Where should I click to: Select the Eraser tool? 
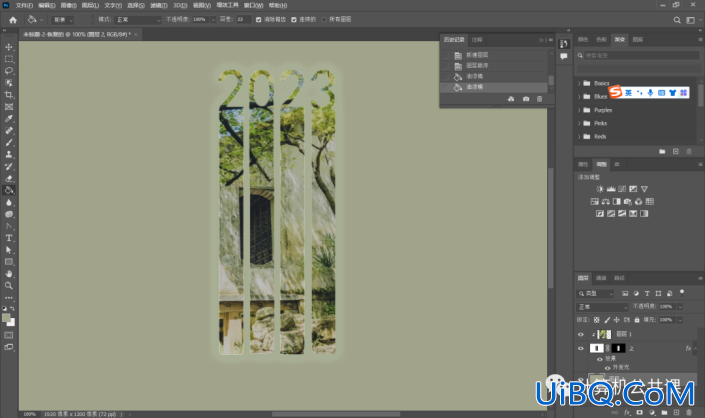pos(9,178)
